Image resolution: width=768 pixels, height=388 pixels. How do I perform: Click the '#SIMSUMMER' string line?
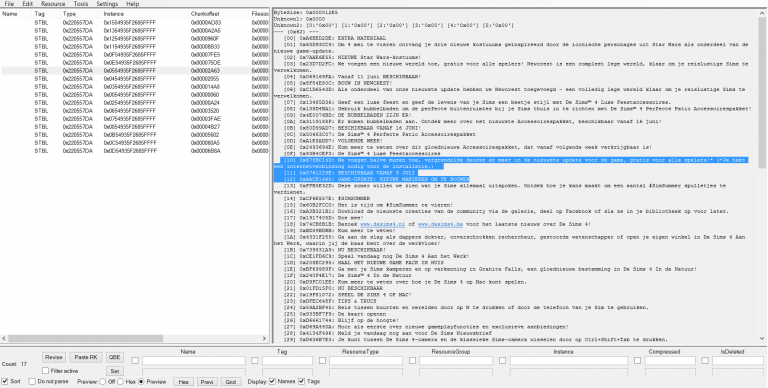pos(327,198)
